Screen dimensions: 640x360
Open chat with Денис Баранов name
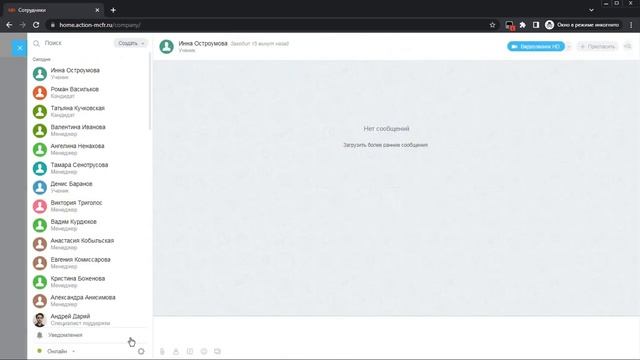[71, 184]
